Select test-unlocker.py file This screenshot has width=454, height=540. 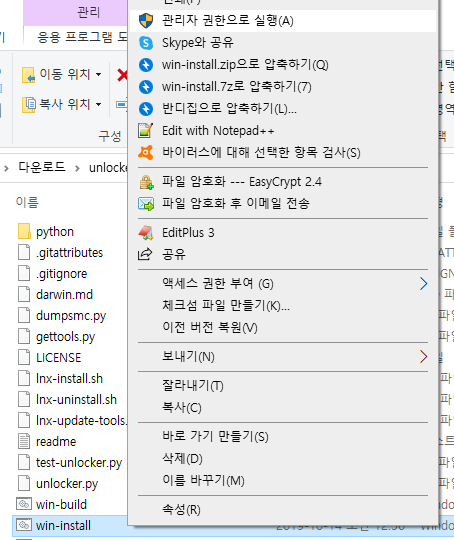(x=70, y=463)
